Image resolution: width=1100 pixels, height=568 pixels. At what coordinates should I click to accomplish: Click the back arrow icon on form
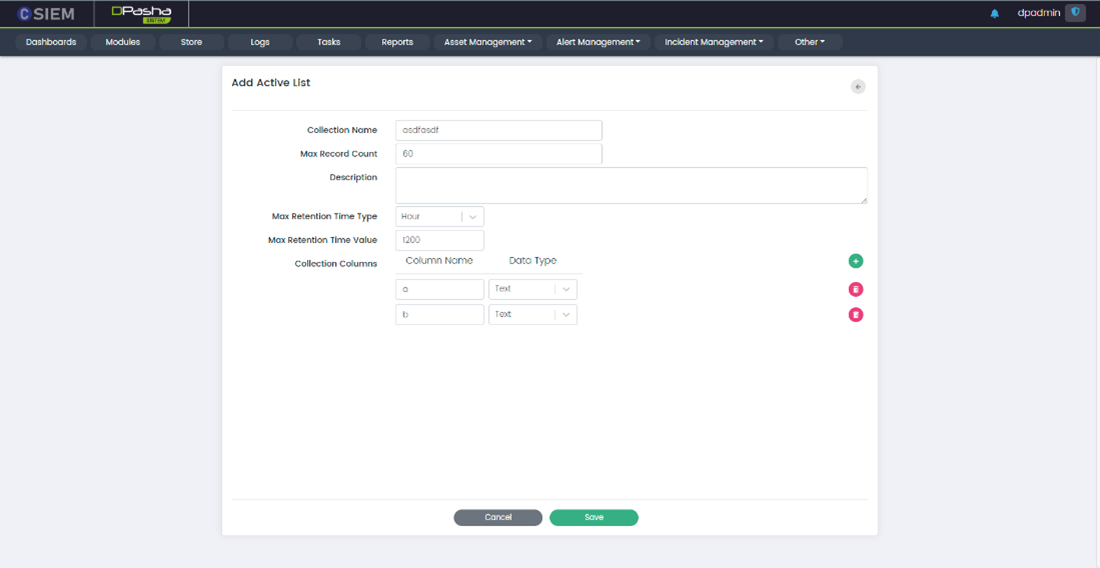pos(857,87)
